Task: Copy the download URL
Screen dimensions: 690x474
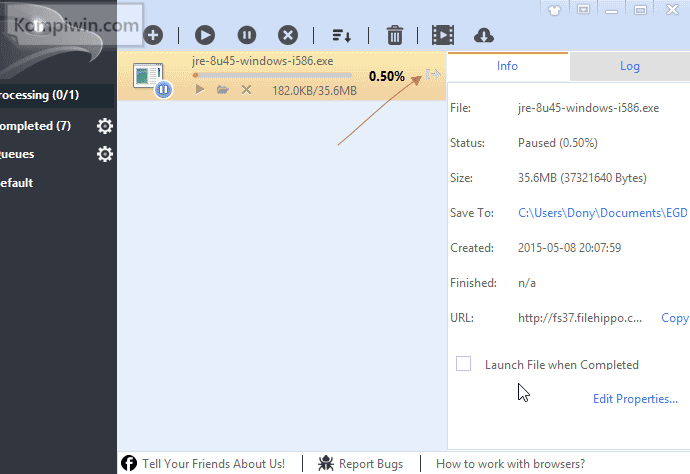Action: pyautogui.click(x=675, y=318)
